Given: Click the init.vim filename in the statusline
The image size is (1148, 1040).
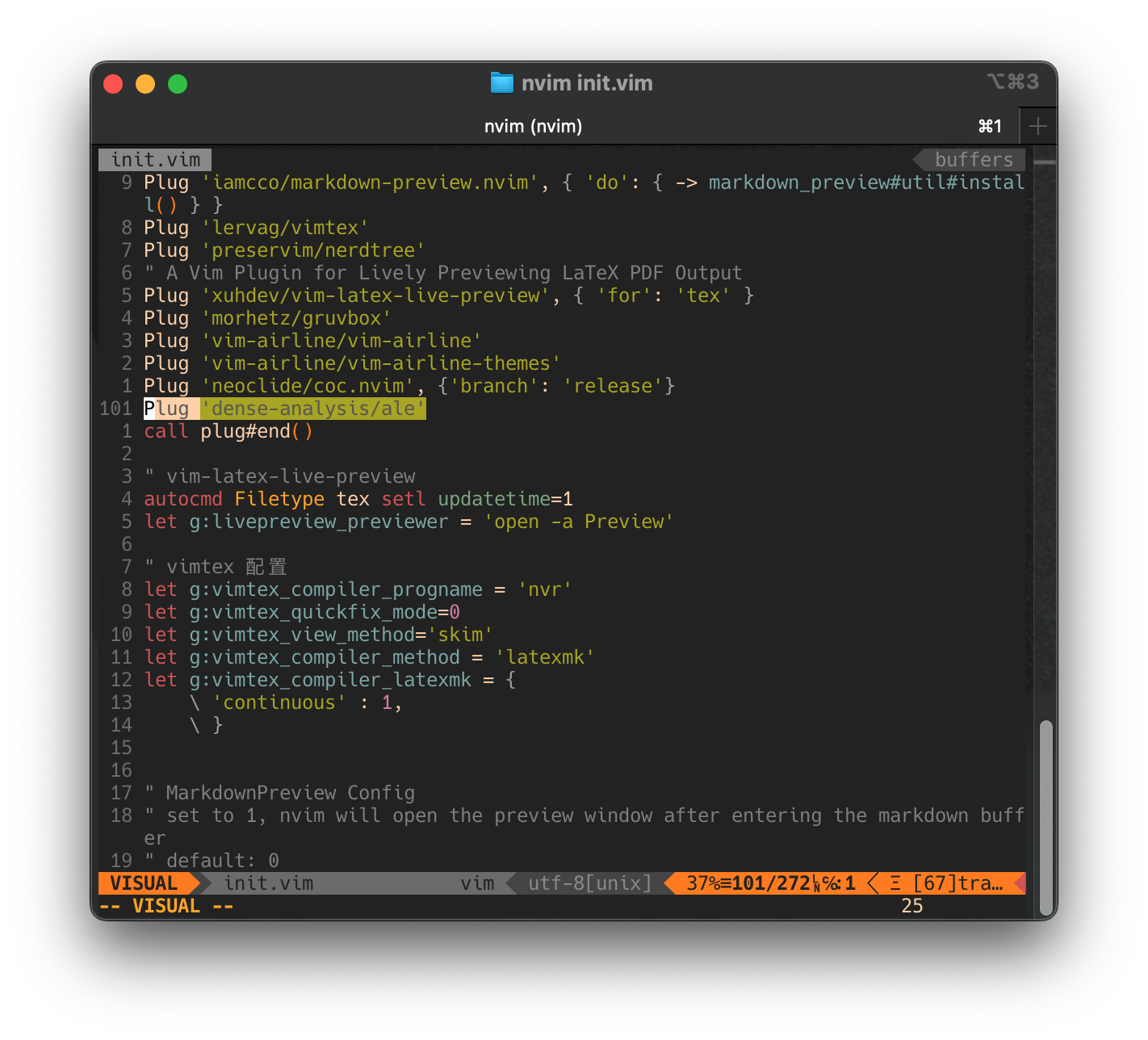Looking at the screenshot, I should [269, 883].
